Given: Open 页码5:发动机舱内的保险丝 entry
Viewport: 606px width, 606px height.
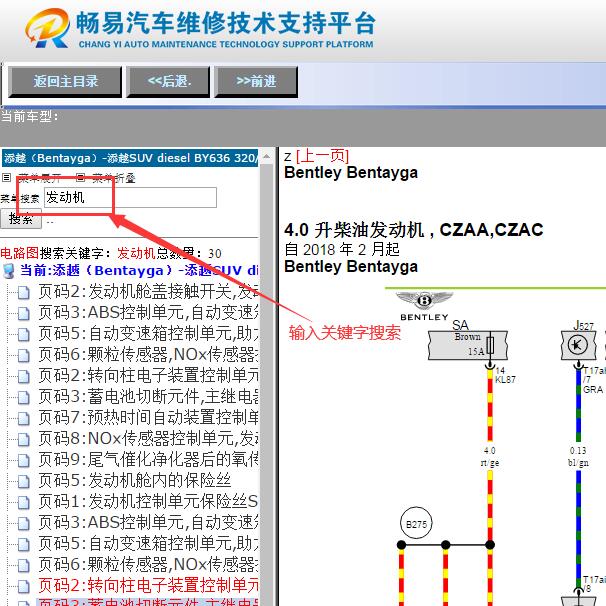Looking at the screenshot, I should tap(134, 480).
